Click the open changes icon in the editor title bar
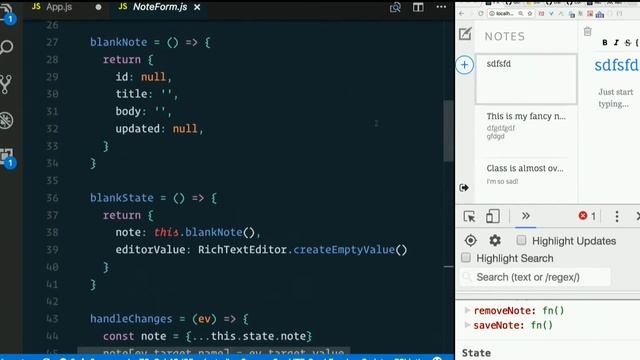Viewport: 640px width, 360px height. coord(395,7)
